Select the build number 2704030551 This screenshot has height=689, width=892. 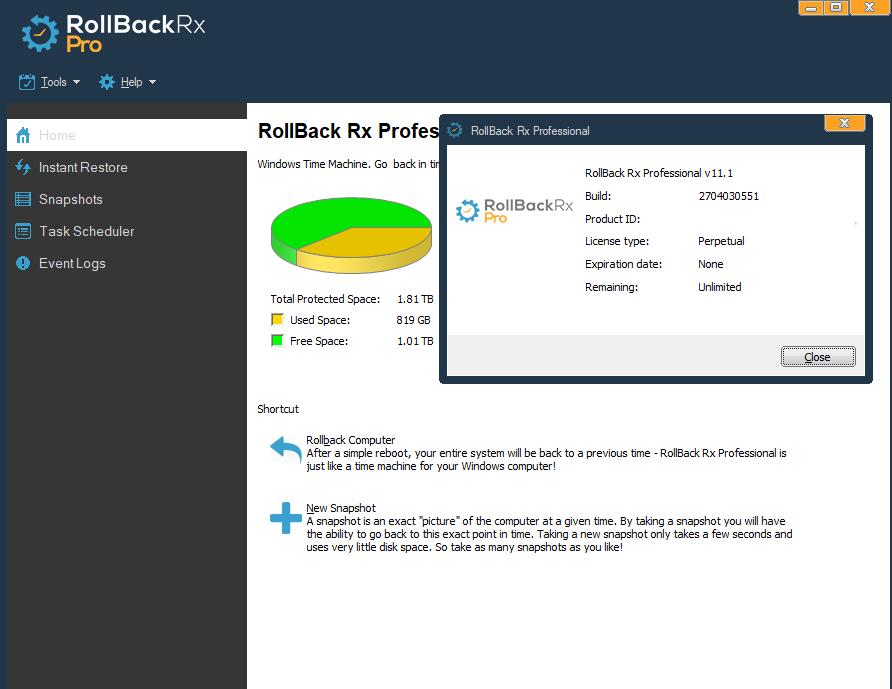pyautogui.click(x=729, y=196)
